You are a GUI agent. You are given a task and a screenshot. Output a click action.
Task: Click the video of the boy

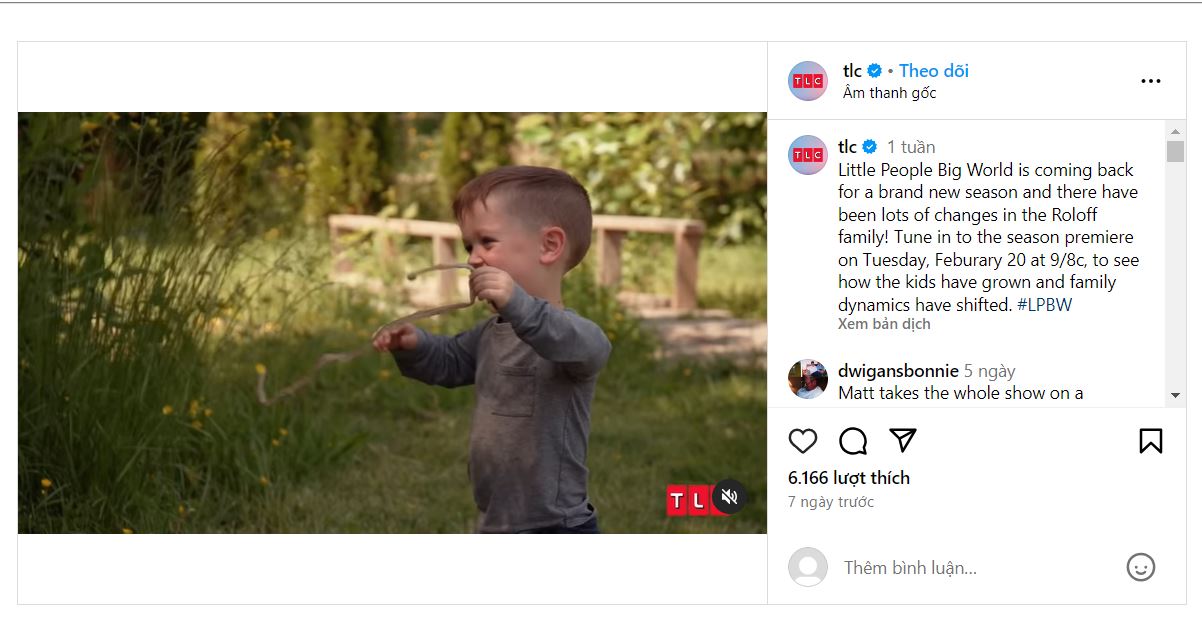point(392,322)
